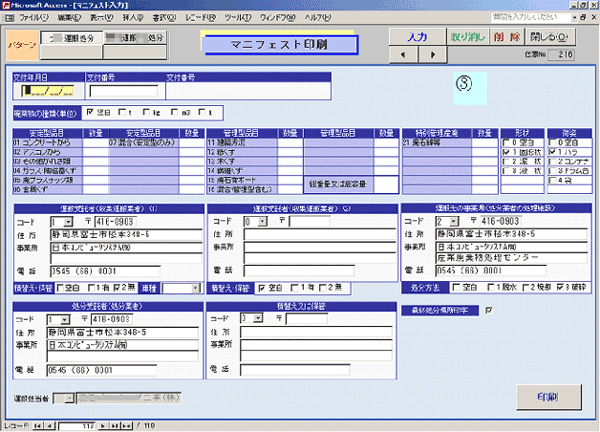
Task: Go to previous slip with left arrow button
Action: point(403,55)
